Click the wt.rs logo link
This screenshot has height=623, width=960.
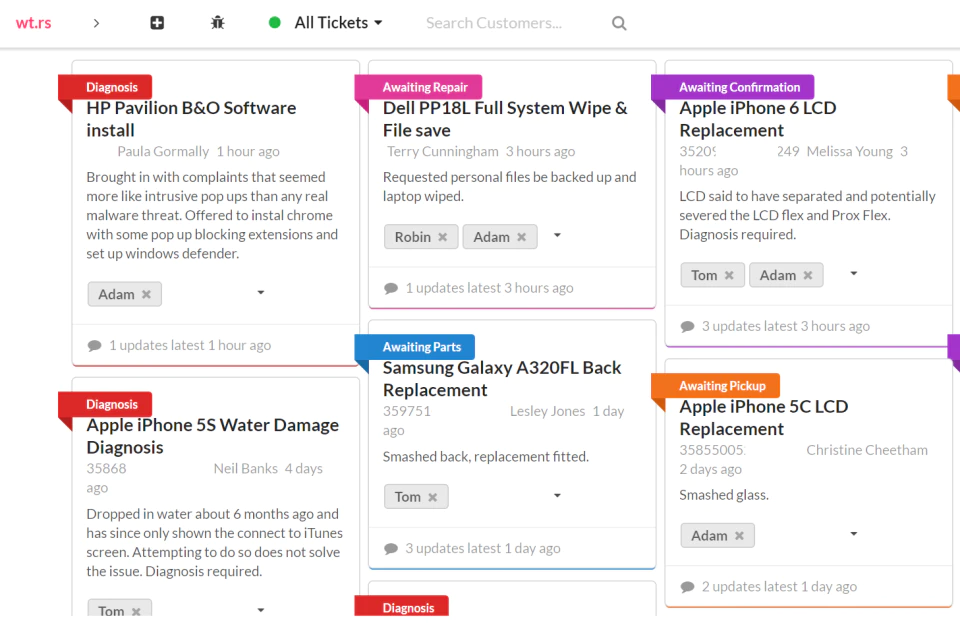pos(34,23)
